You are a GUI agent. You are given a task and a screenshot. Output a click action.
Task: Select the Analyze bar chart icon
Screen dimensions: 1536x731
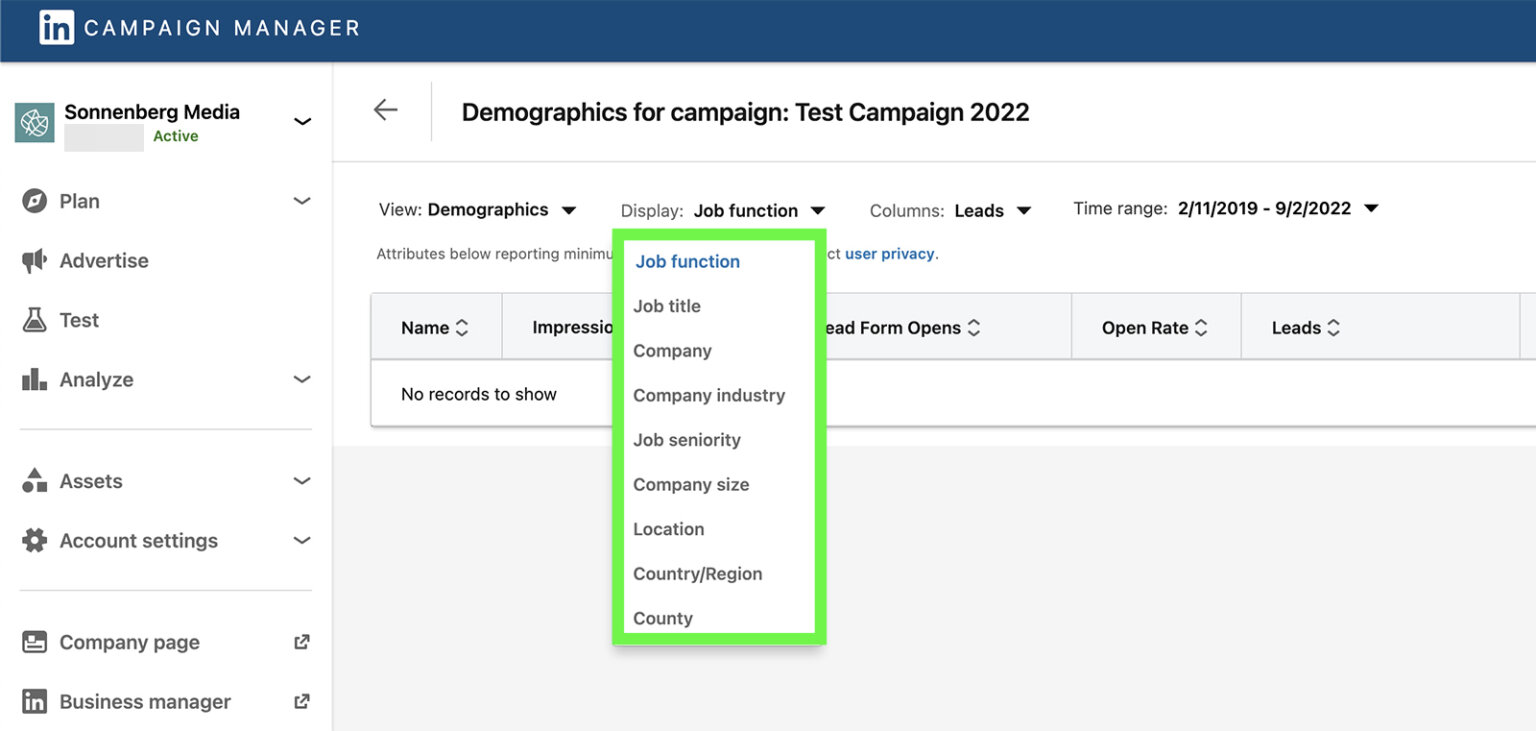pyautogui.click(x=34, y=380)
